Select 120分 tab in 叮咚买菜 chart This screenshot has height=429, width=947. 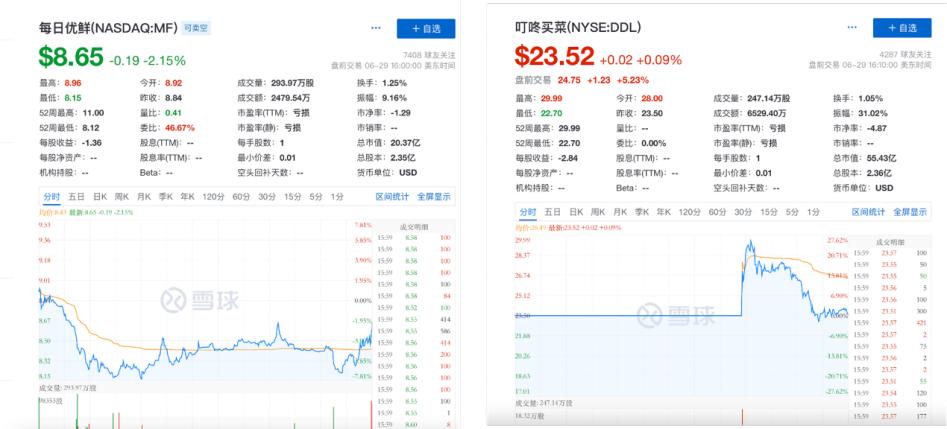point(690,212)
